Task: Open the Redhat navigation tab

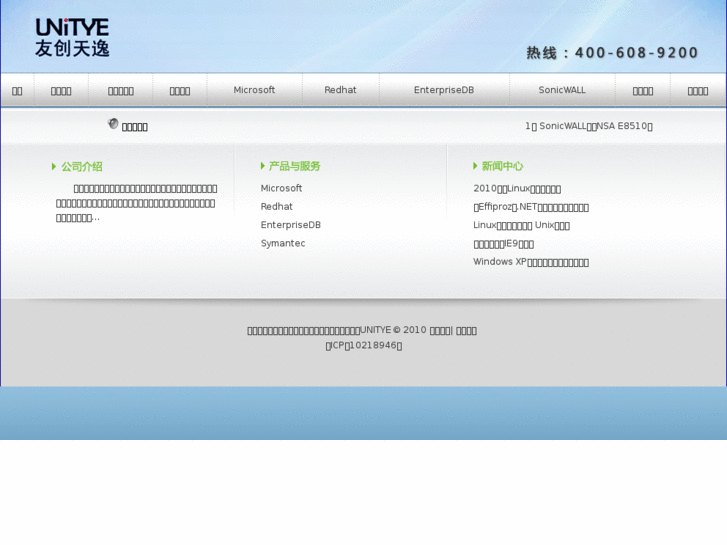Action: 340,90
